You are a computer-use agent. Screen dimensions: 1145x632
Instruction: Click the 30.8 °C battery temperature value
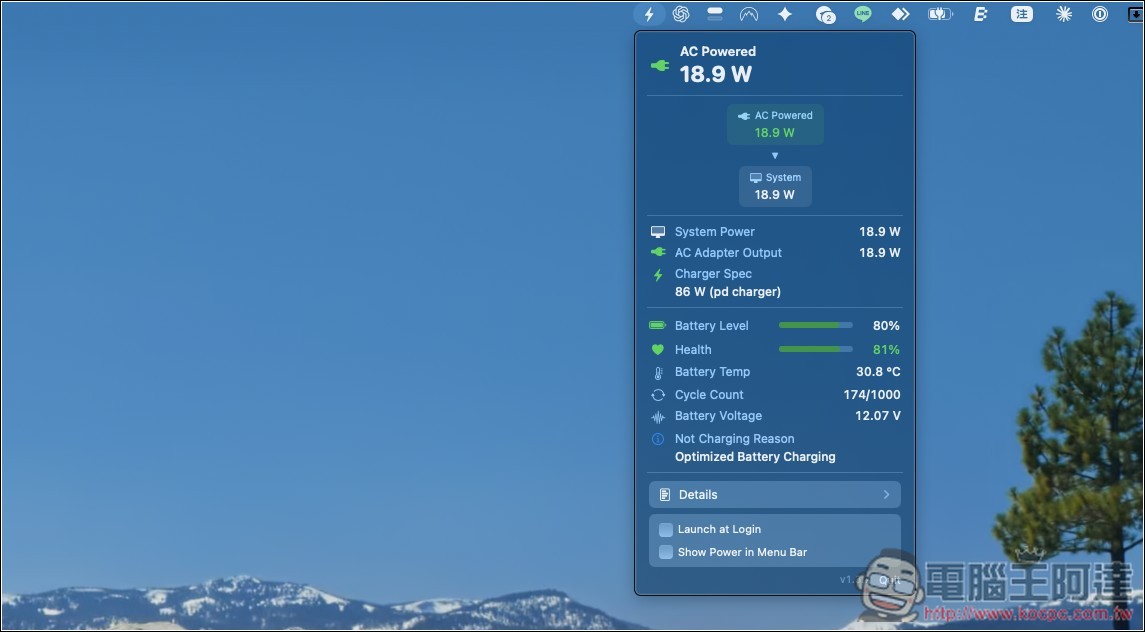pos(878,372)
